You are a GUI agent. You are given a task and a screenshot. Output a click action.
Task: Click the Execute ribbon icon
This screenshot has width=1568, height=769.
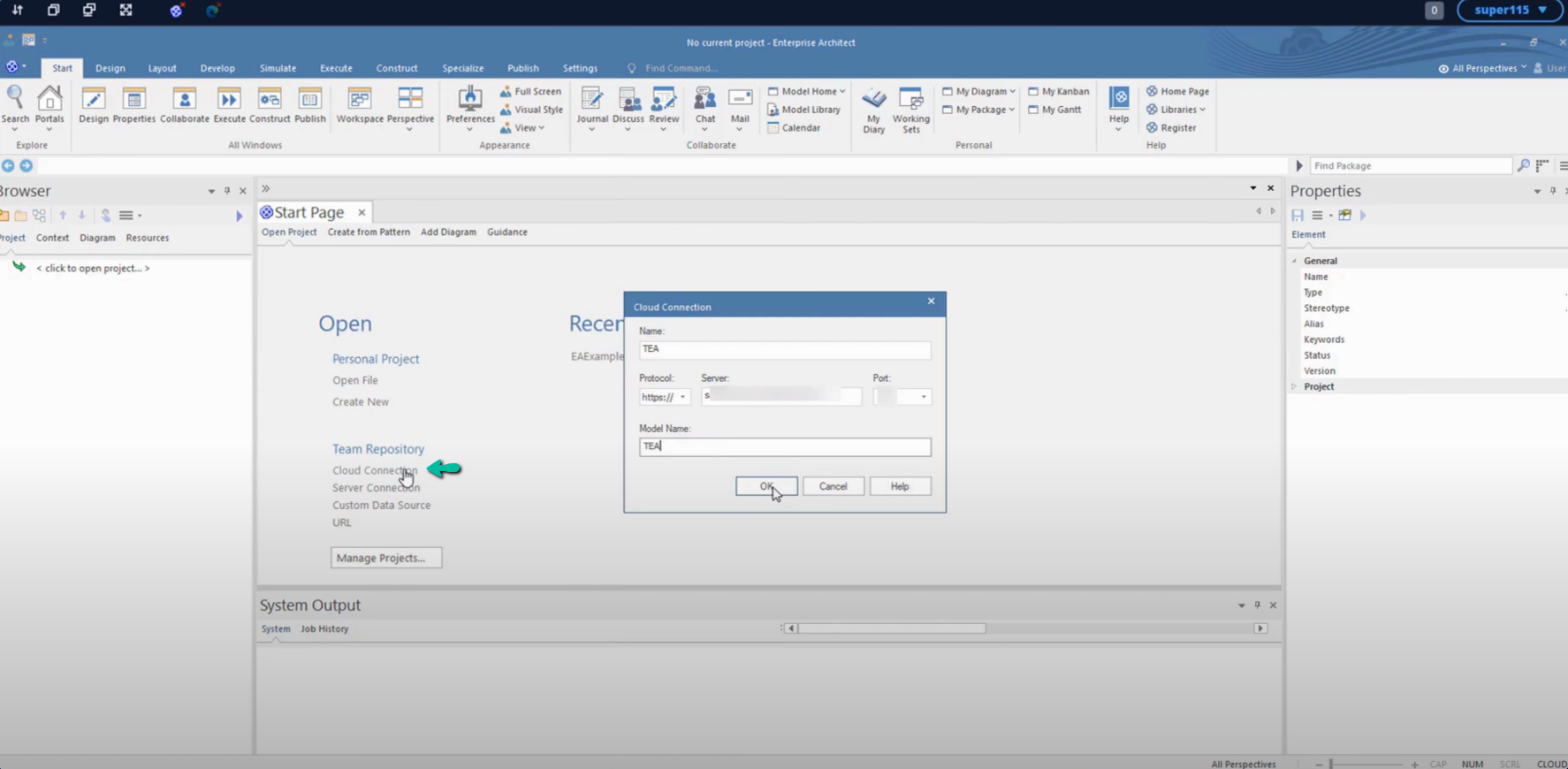229,105
